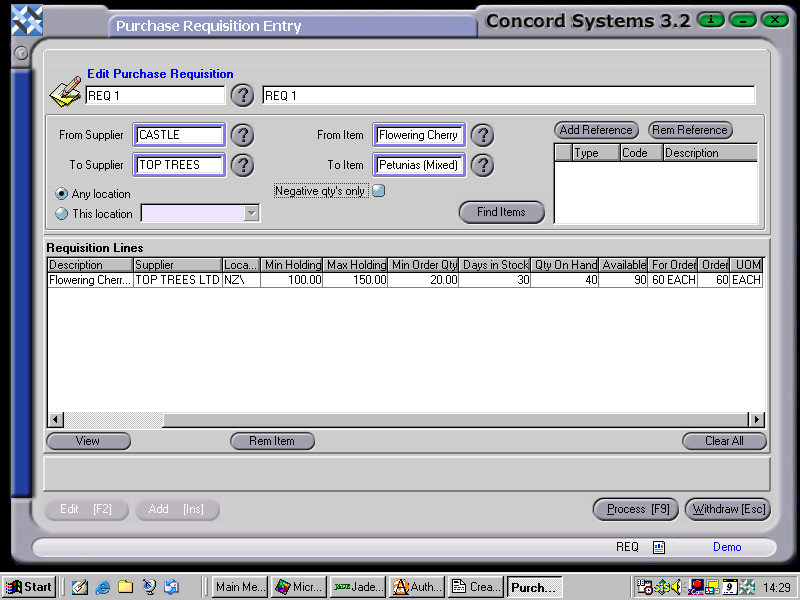The height and width of the screenshot is (600, 800).
Task: Click the Find Items button
Action: [501, 212]
